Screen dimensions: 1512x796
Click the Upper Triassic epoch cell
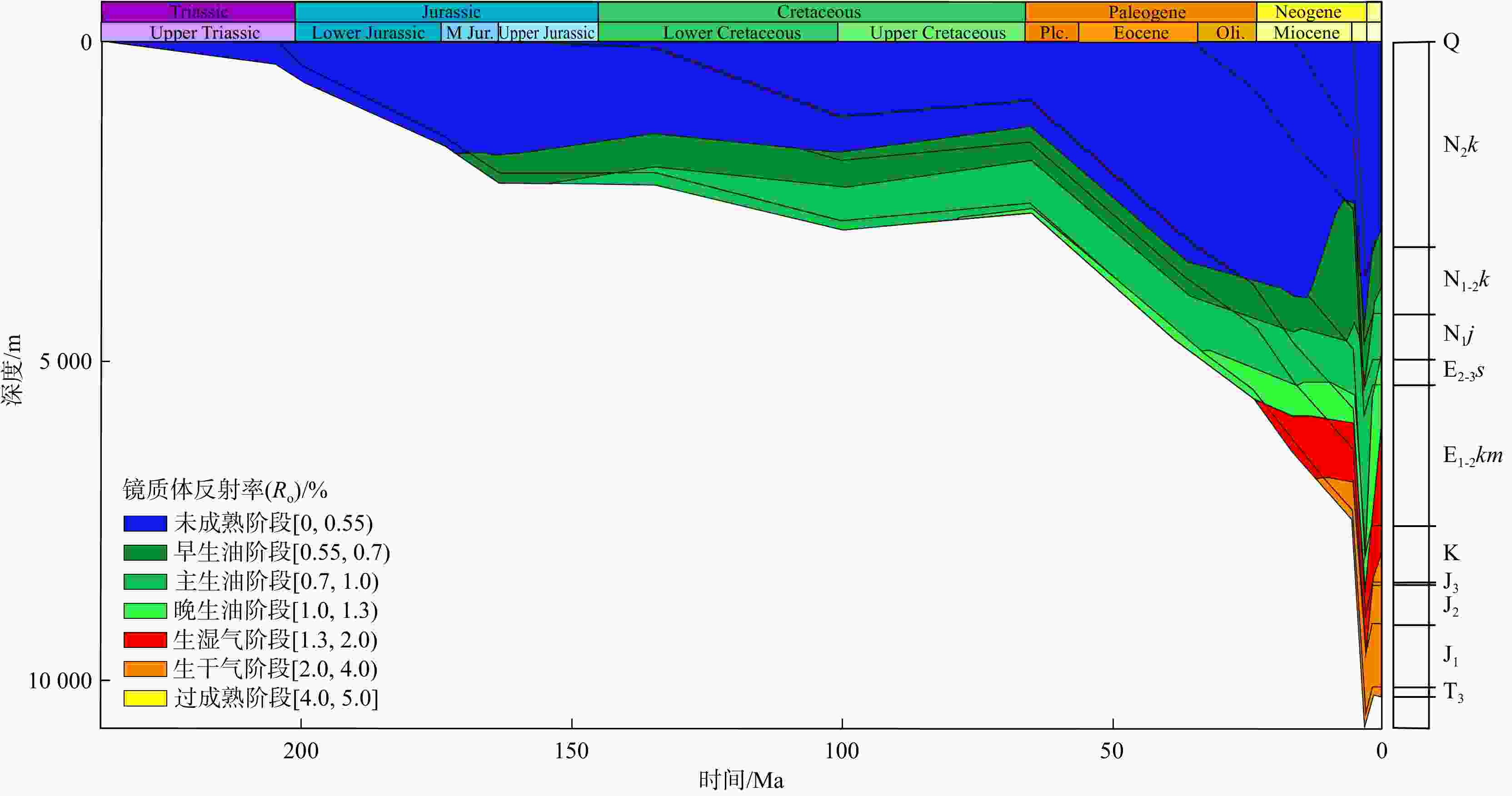[x=204, y=33]
